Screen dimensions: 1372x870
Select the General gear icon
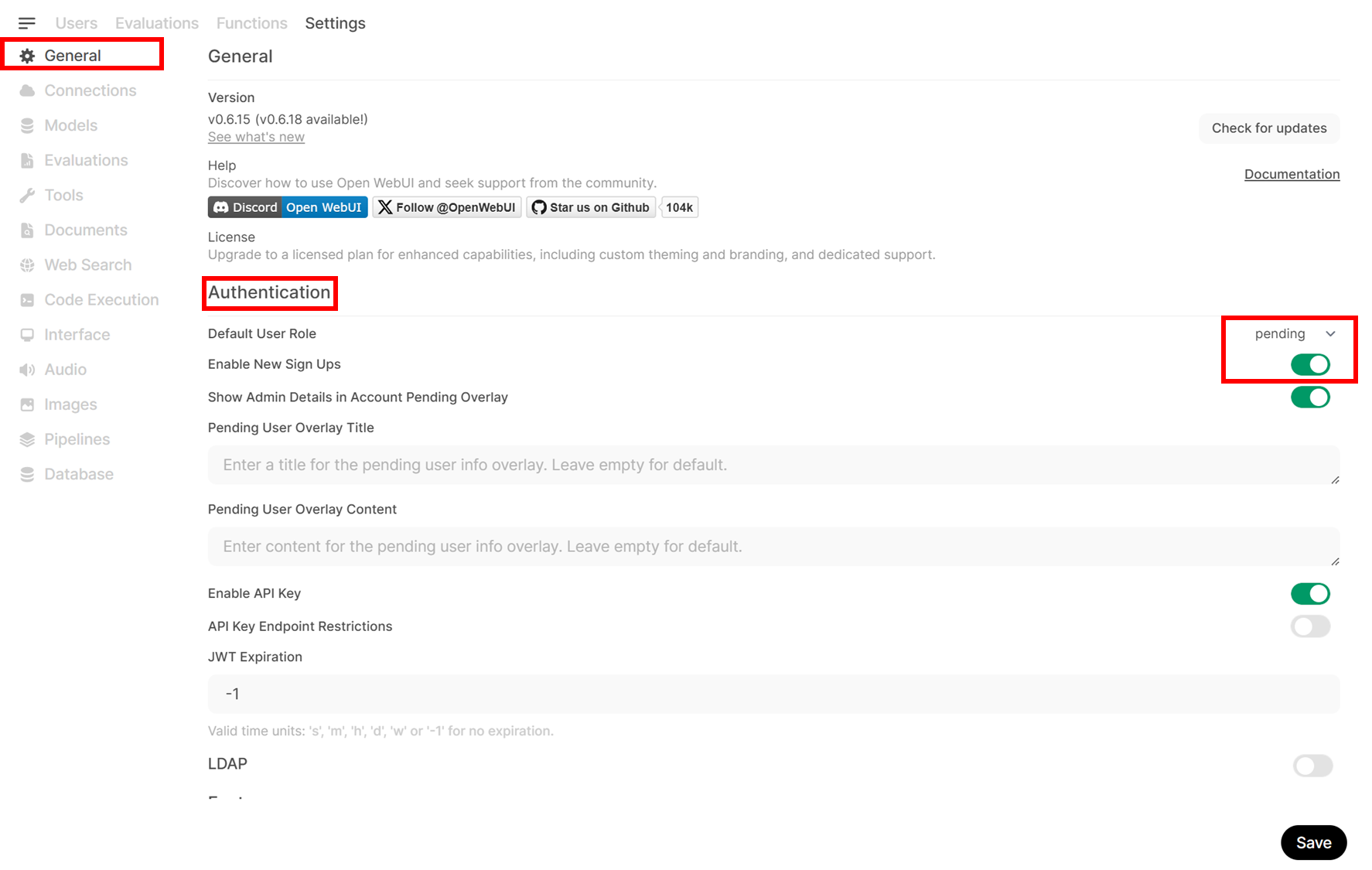[x=27, y=56]
